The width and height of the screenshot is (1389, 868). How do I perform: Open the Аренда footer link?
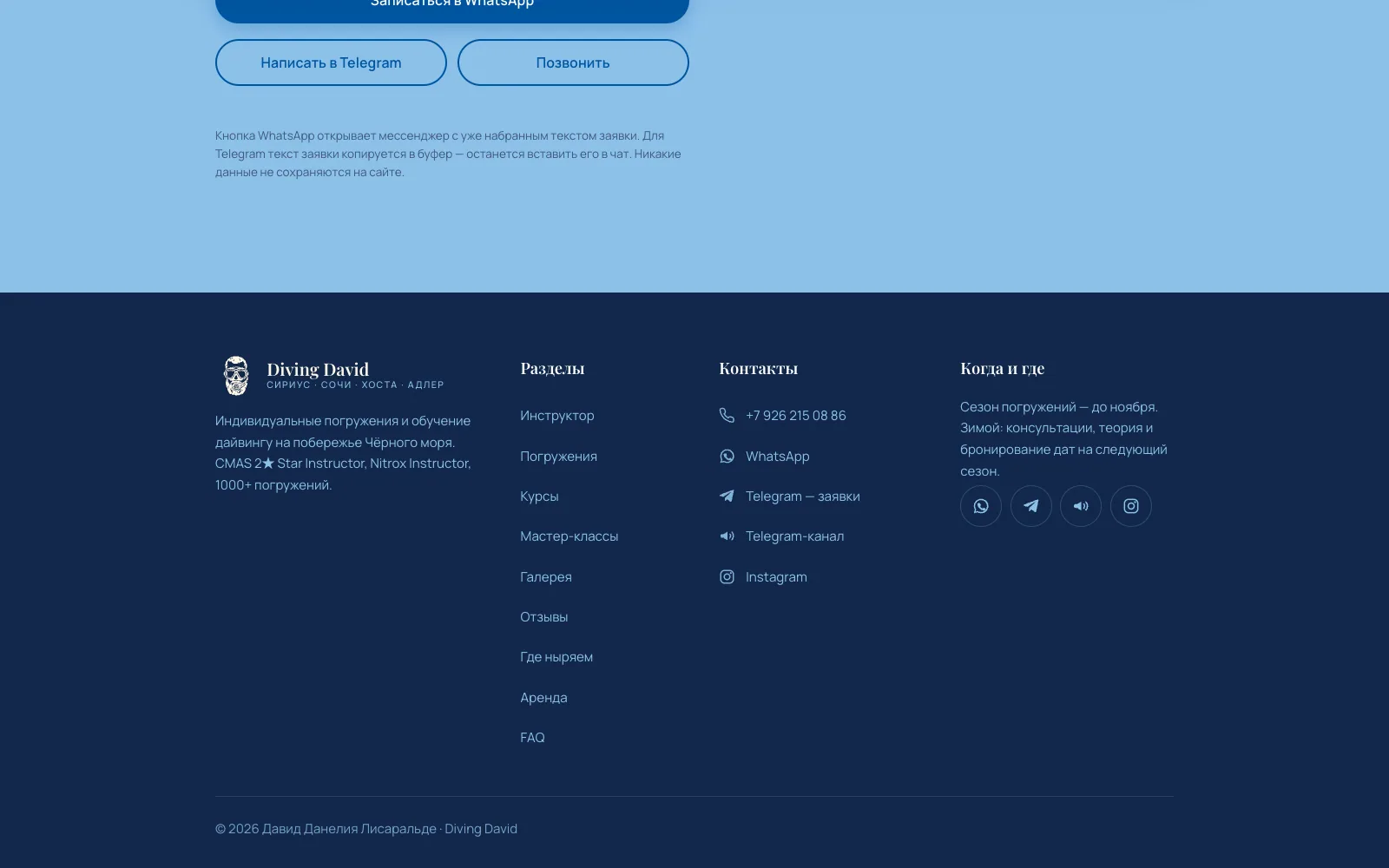coord(543,698)
